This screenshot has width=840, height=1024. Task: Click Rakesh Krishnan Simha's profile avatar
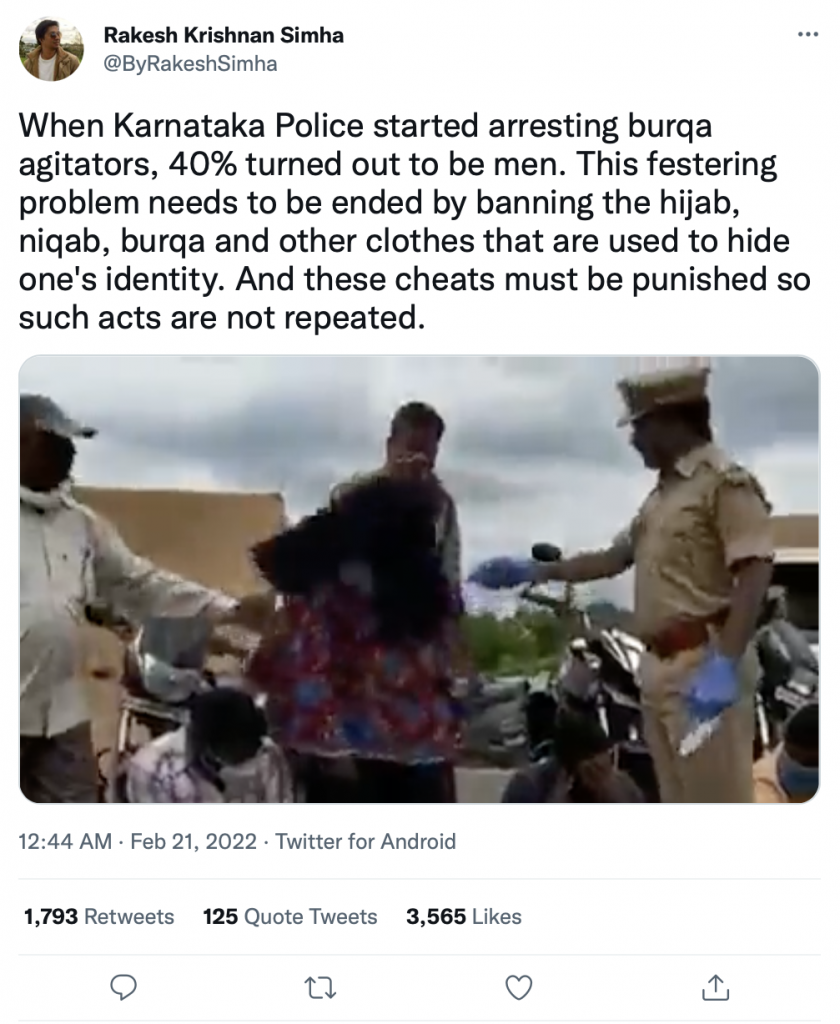51,49
